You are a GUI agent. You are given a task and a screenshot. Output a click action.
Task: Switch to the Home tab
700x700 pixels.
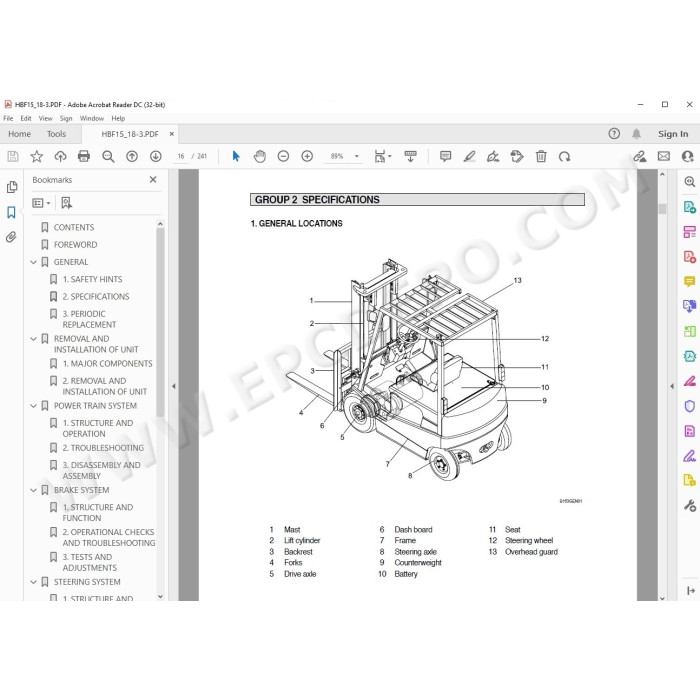coord(20,134)
